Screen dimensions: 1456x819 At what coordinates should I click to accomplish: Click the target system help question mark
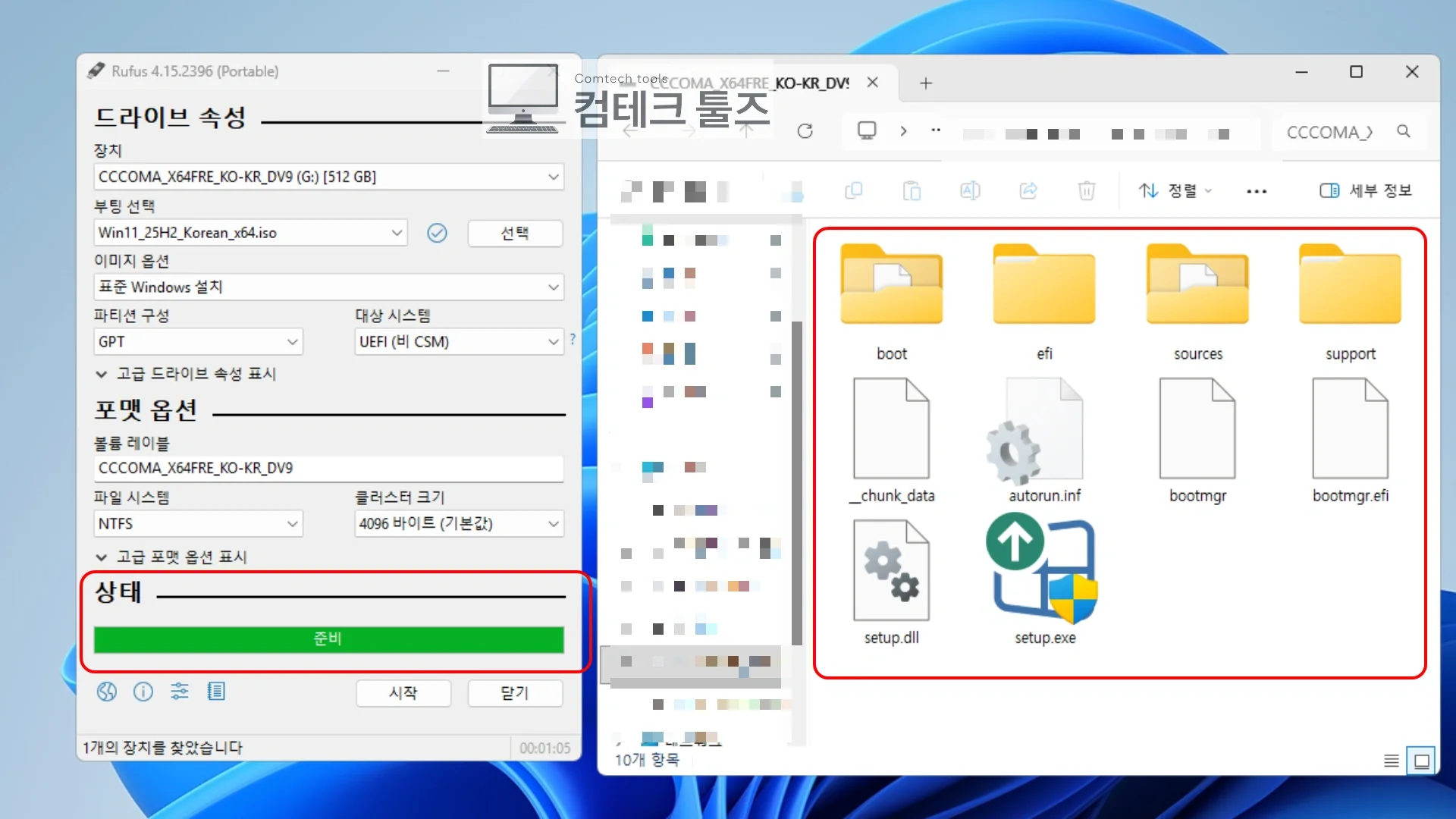(x=573, y=339)
